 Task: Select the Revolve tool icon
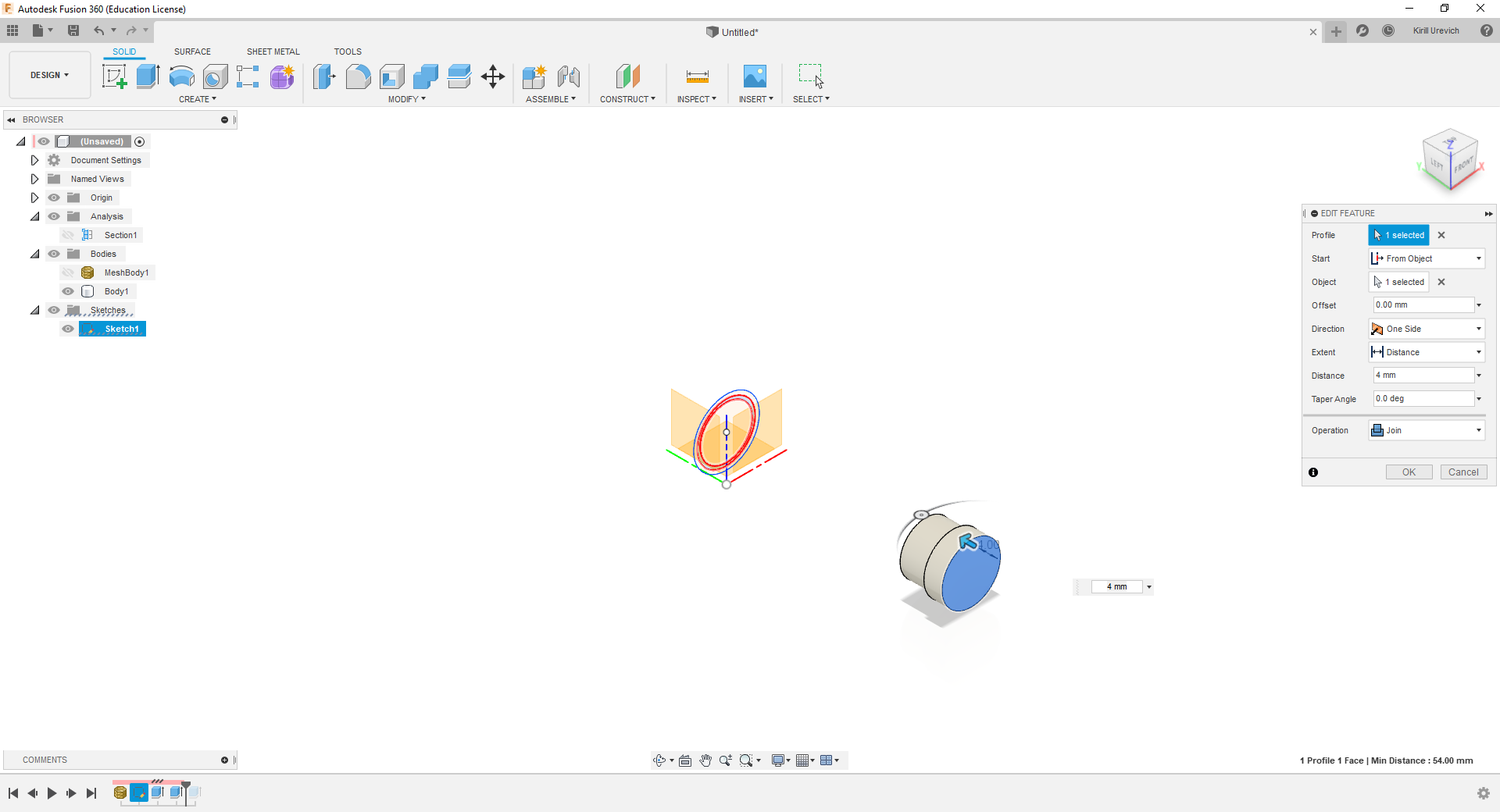pyautogui.click(x=181, y=77)
